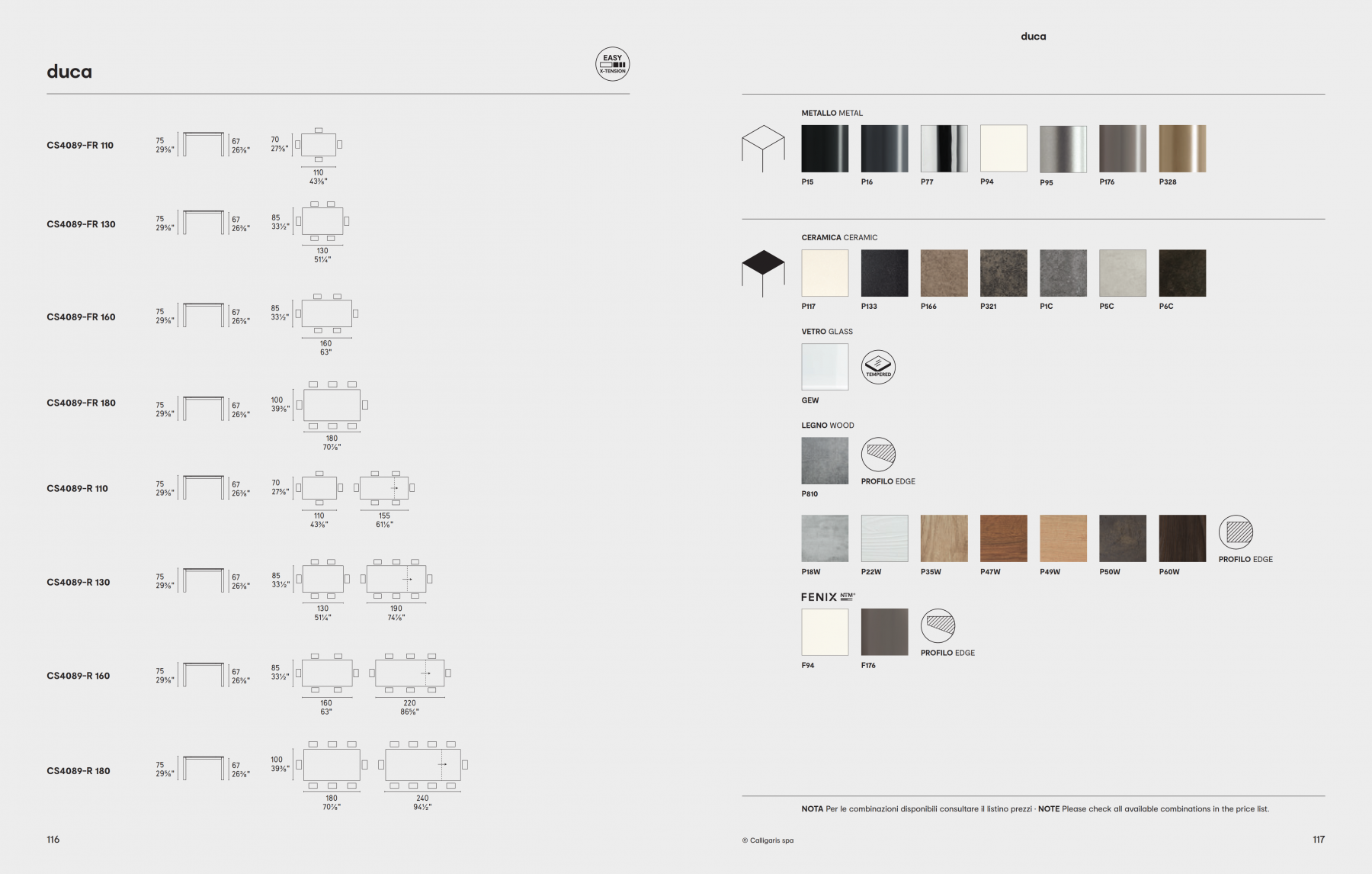Choose the P328 bronze metal swatch
Viewport: 1372px width, 874px height.
tap(1182, 149)
